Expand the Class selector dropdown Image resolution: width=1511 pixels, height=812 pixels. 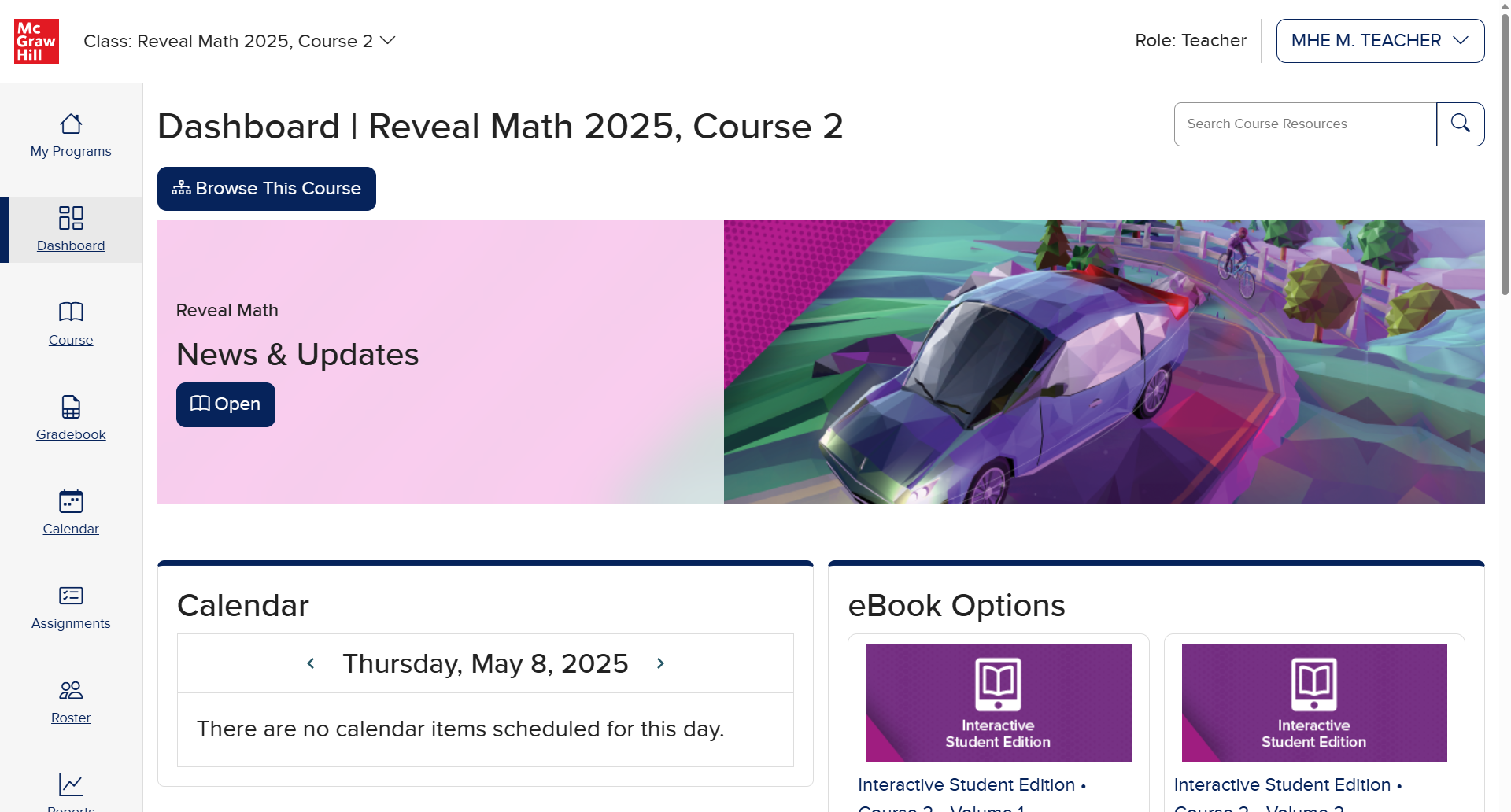(239, 41)
